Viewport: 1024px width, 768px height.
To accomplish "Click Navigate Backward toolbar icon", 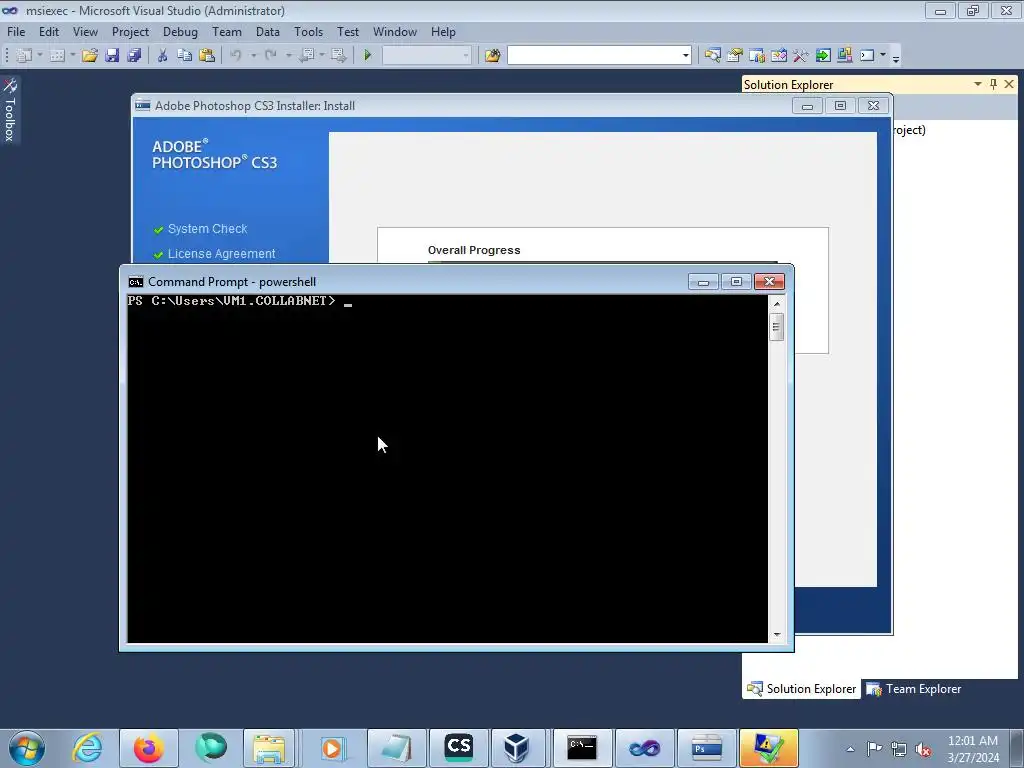I will pos(306,56).
